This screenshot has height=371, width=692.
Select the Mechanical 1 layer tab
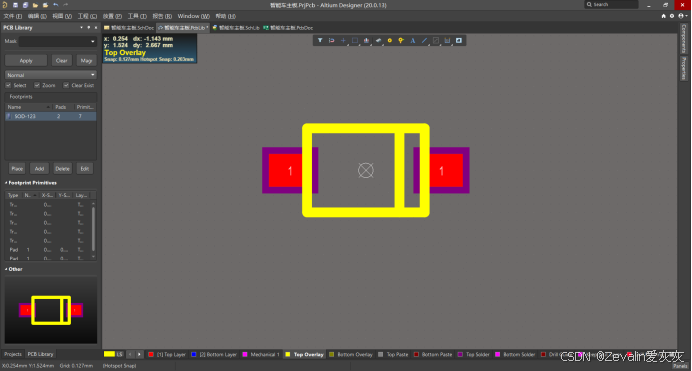point(261,355)
